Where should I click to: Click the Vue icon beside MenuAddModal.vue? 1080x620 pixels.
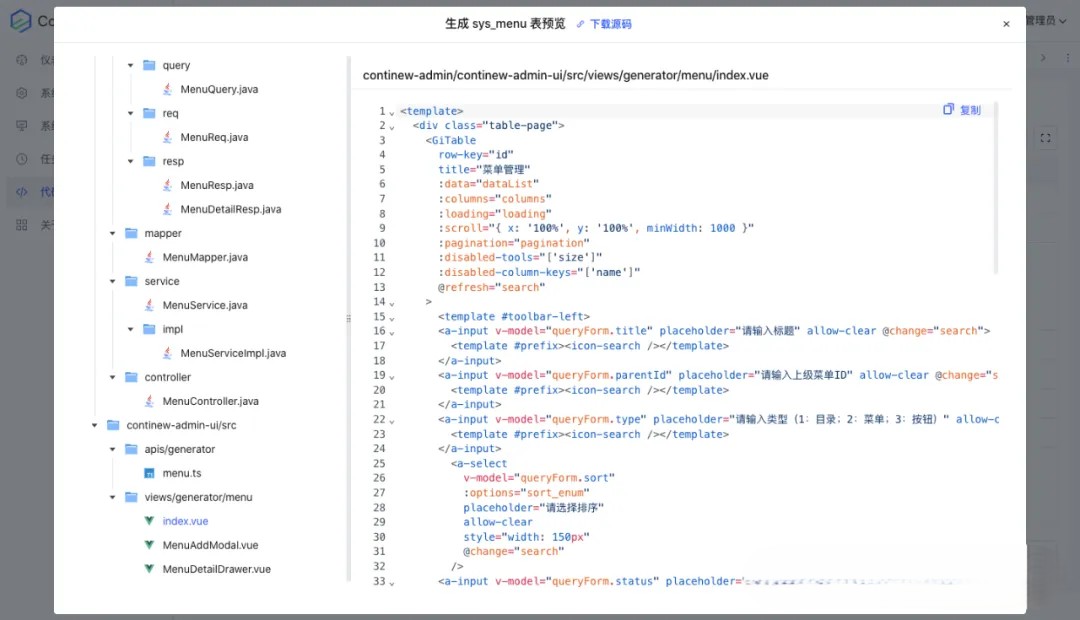(x=150, y=545)
